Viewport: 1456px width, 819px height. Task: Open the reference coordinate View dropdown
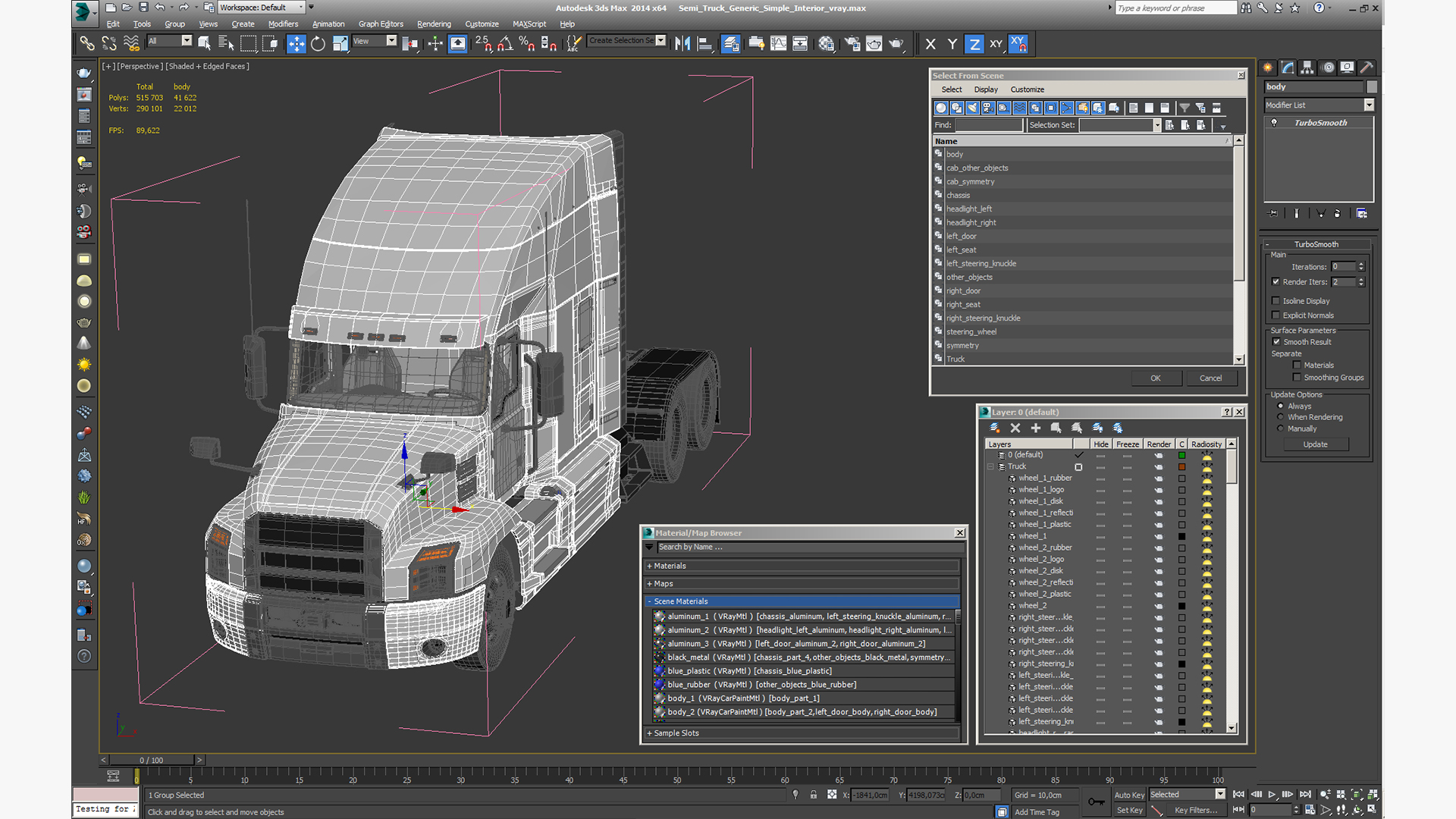tap(375, 41)
